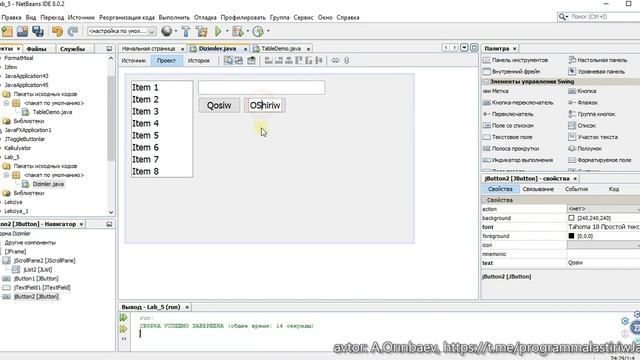Click the background color swatch in properties

(571, 218)
